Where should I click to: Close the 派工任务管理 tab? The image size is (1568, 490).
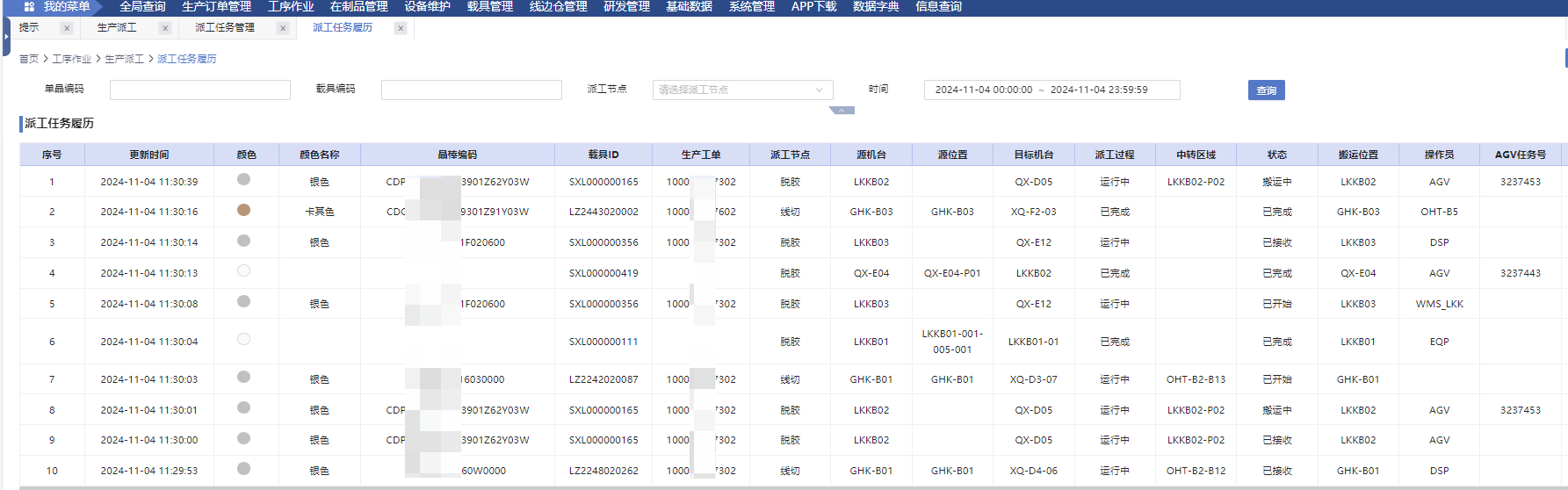[283, 28]
